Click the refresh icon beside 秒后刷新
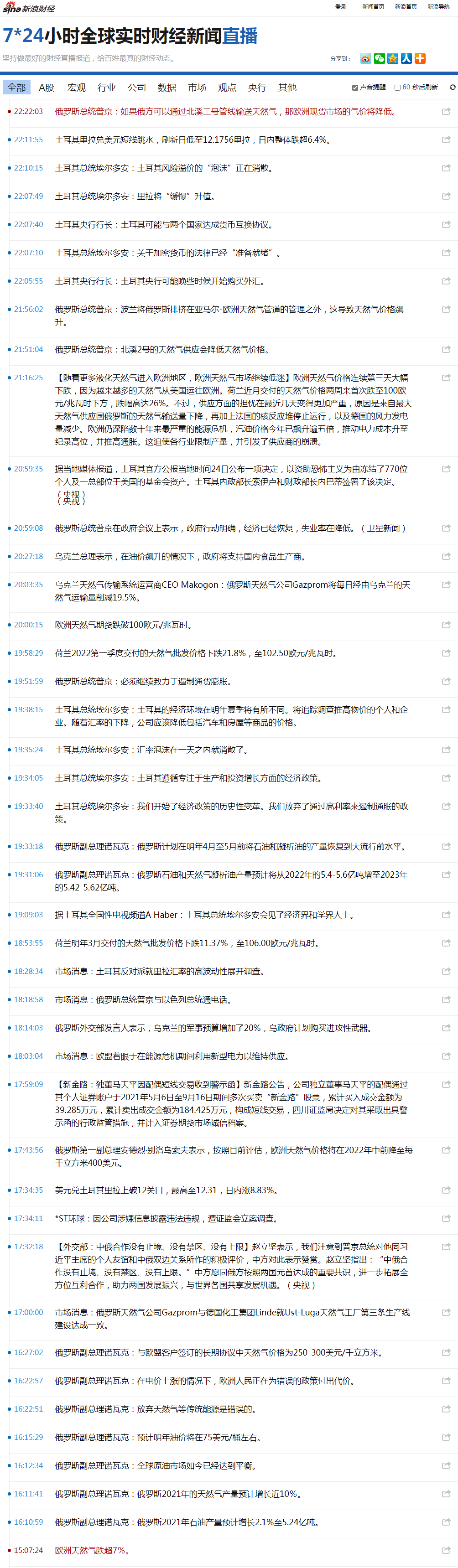Viewport: 458px width, 1568px height. tap(453, 88)
